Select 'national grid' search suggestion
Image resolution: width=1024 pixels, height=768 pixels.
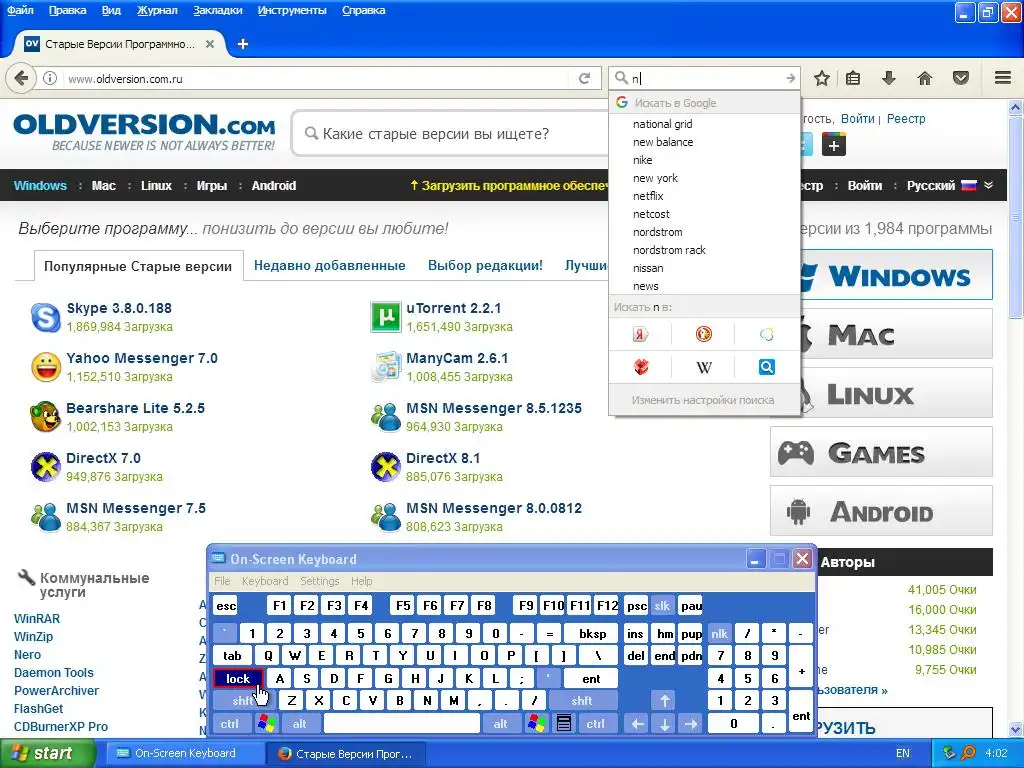tap(704, 124)
